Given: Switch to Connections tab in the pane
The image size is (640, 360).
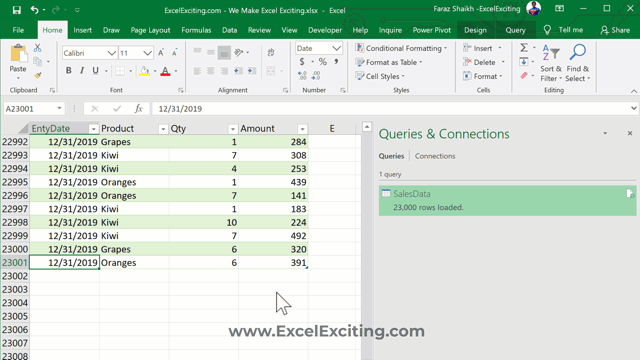Looking at the screenshot, I should [x=435, y=156].
